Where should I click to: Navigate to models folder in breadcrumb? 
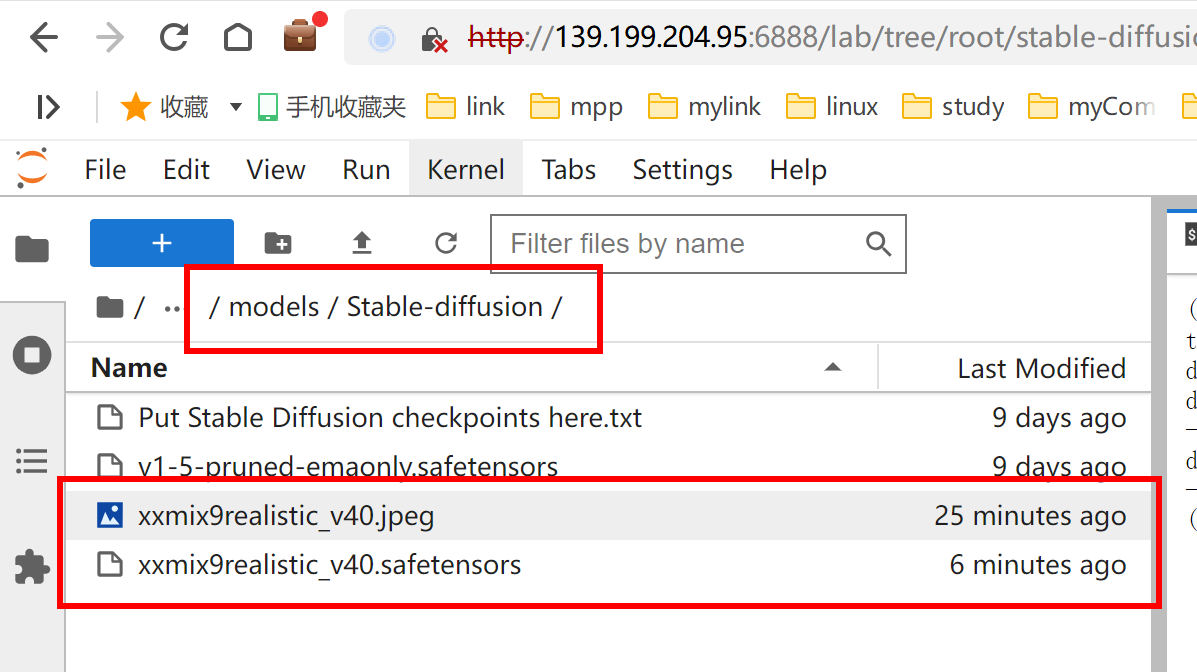274,307
